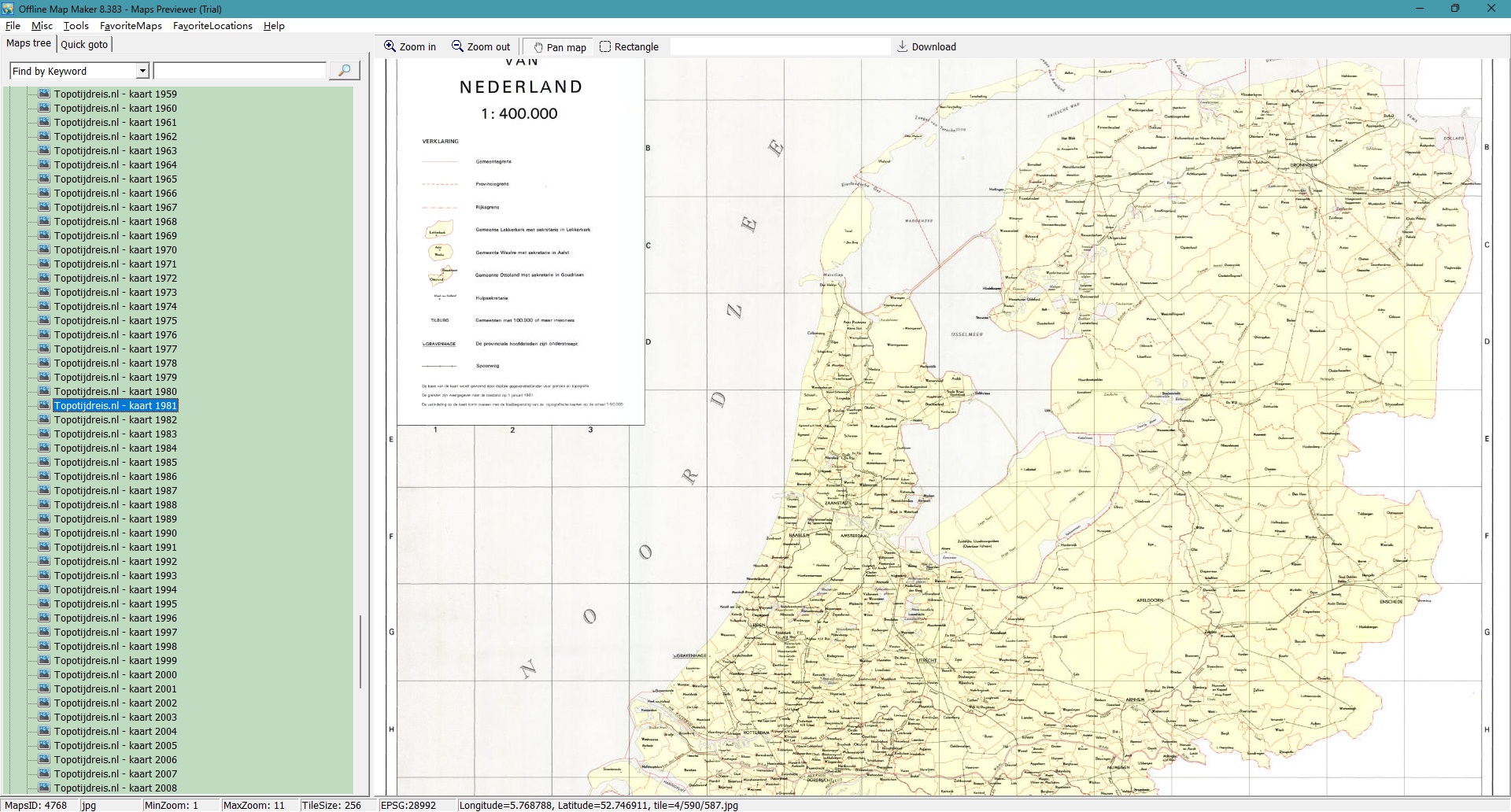This screenshot has width=1511, height=812.
Task: Click the map icon beside kaart 2000
Action: (x=45, y=674)
